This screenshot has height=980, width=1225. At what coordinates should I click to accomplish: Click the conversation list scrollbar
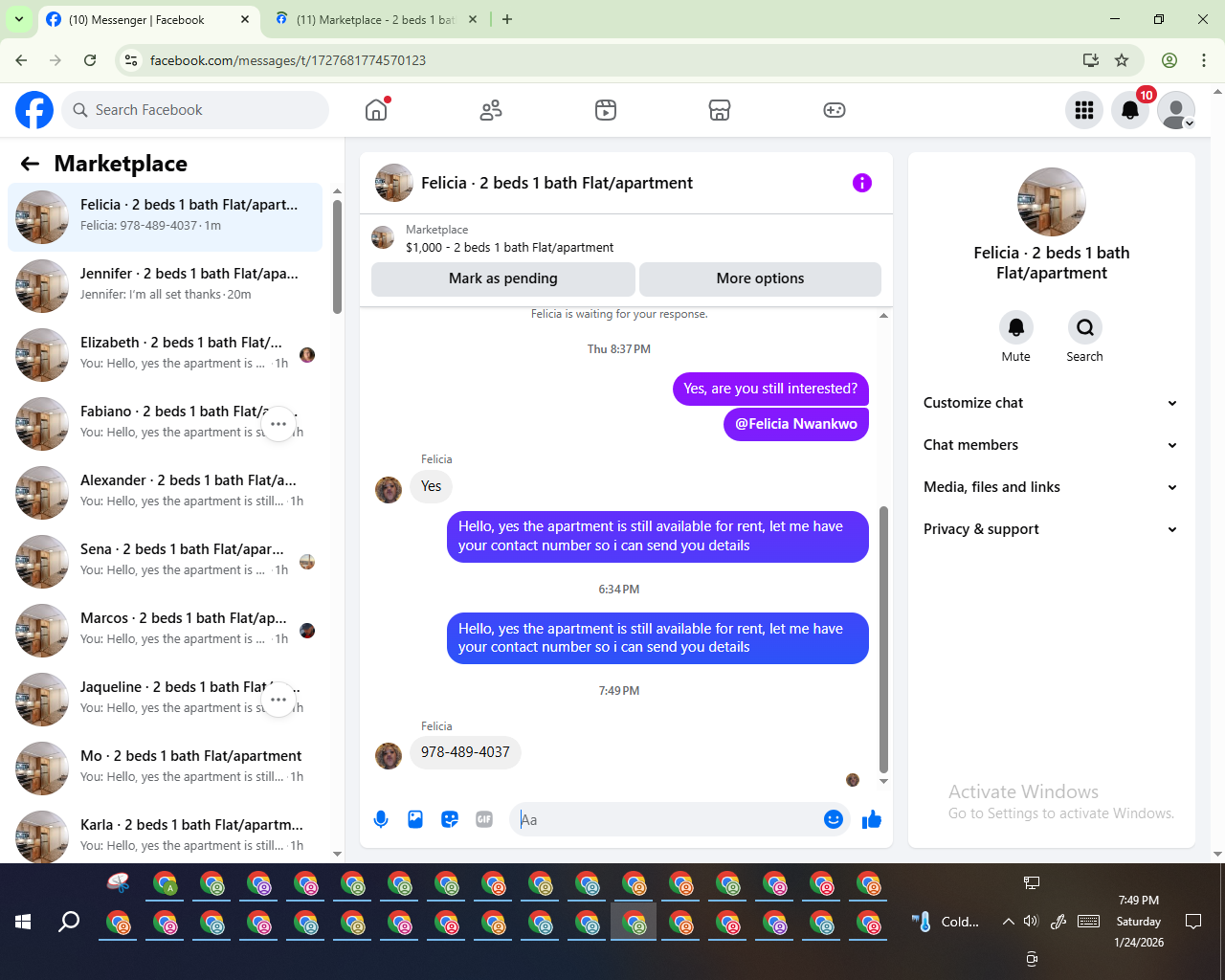click(337, 256)
